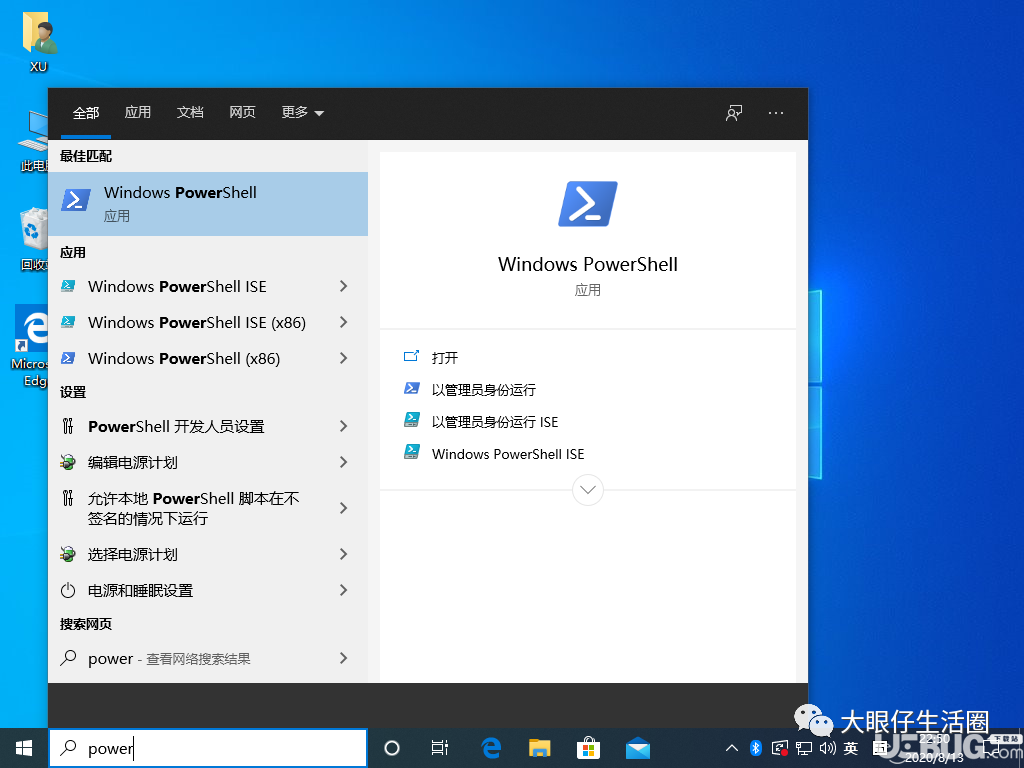Expand arrow for 选择电源计划 row
Image resolution: width=1024 pixels, height=768 pixels.
pos(344,554)
